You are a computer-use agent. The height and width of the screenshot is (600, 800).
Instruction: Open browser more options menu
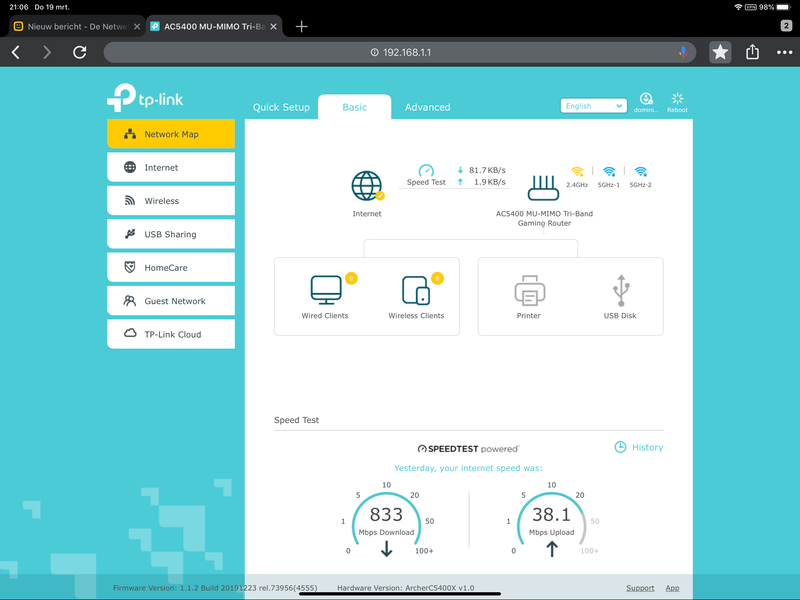784,52
